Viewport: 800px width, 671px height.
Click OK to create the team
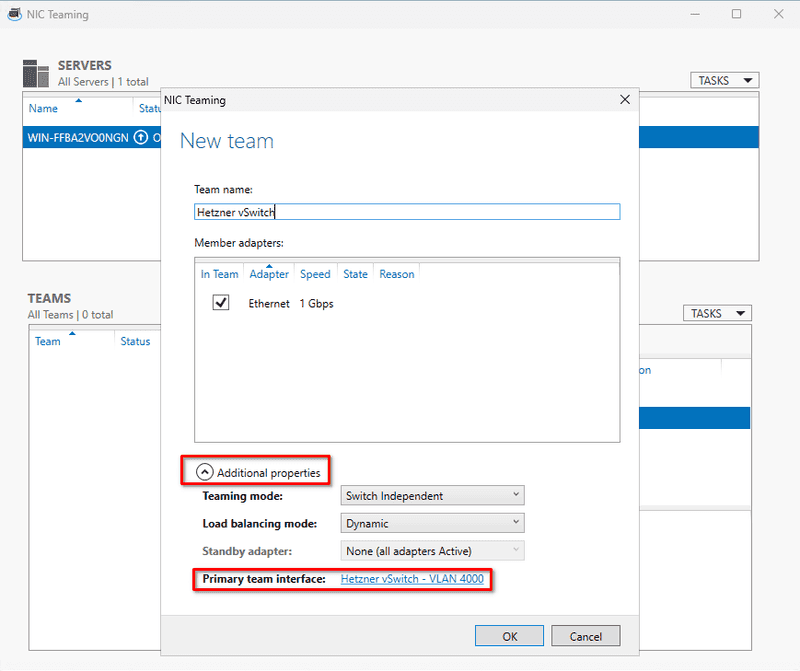(509, 635)
